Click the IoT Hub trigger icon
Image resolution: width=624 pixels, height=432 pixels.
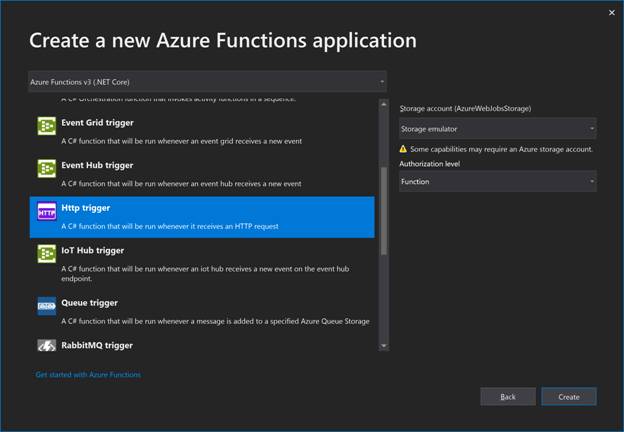point(47,254)
